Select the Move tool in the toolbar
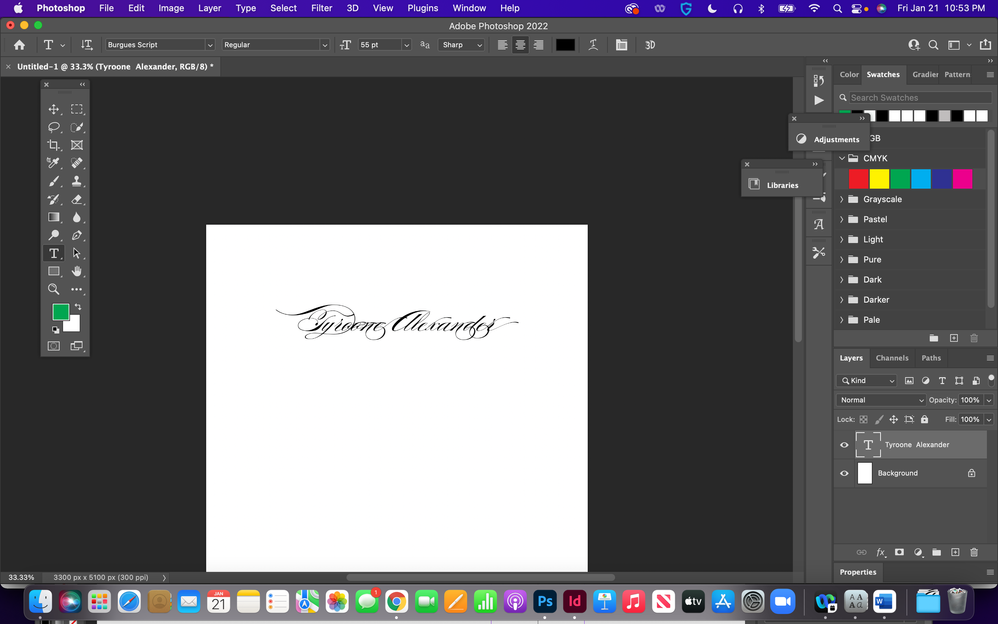Image resolution: width=998 pixels, height=624 pixels. (x=54, y=109)
